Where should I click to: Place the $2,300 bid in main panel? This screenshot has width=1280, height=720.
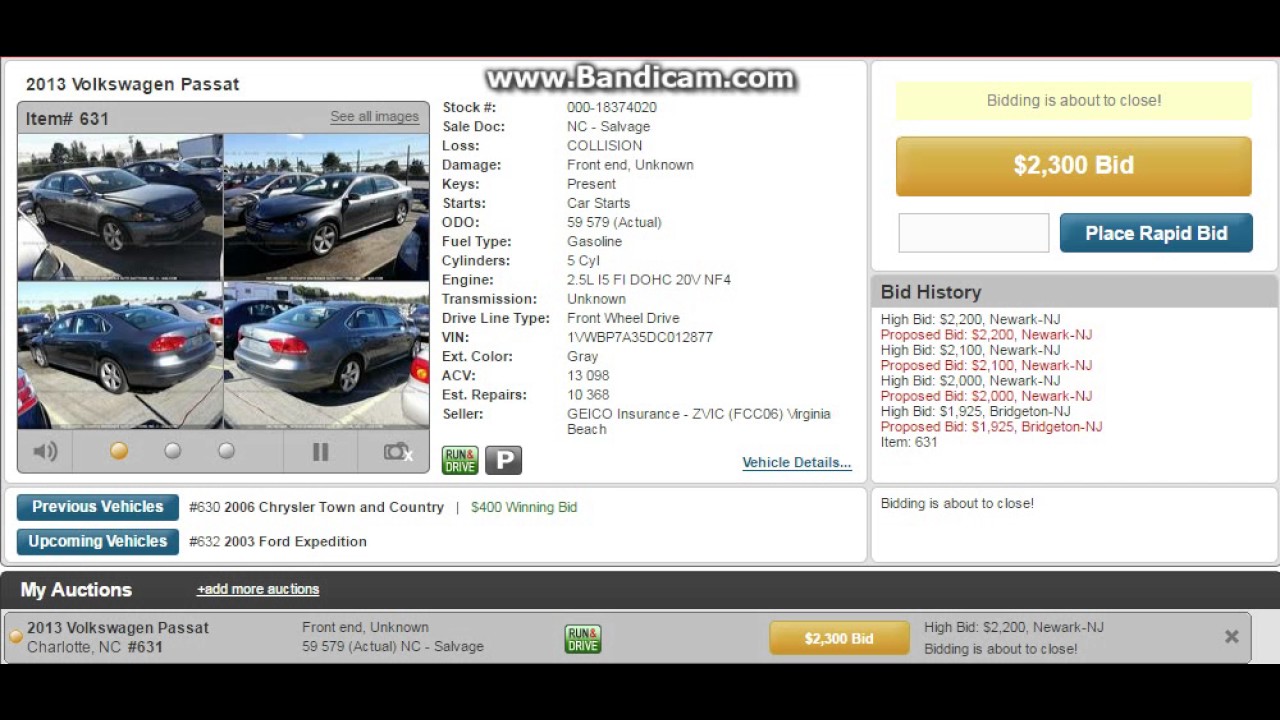pos(1073,166)
